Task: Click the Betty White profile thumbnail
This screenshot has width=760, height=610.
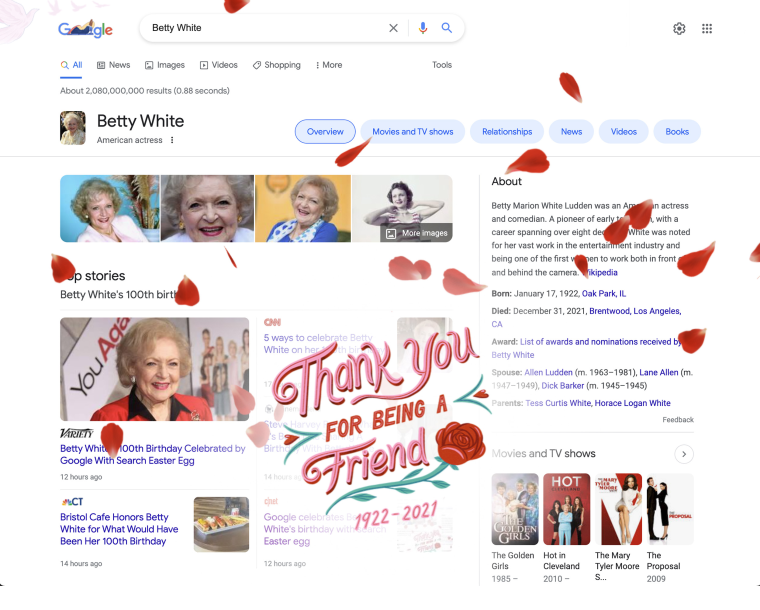Action: pyautogui.click(x=73, y=128)
